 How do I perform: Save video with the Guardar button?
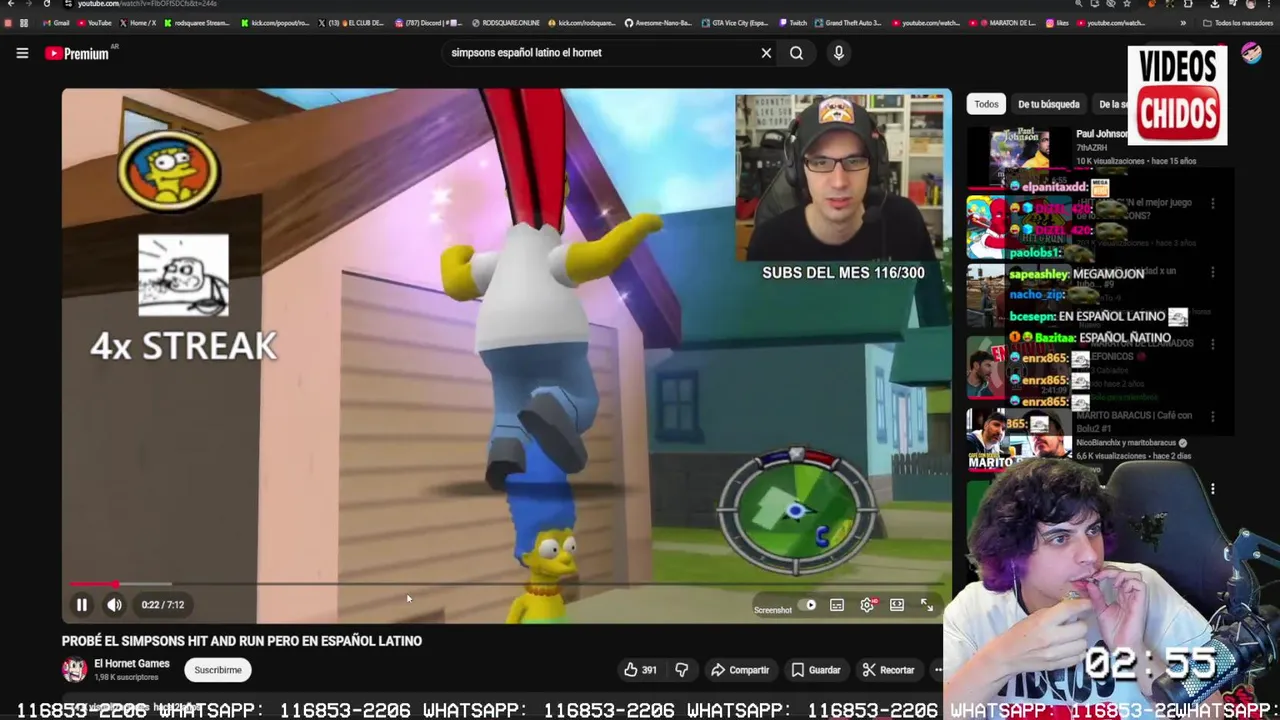pyautogui.click(x=816, y=670)
